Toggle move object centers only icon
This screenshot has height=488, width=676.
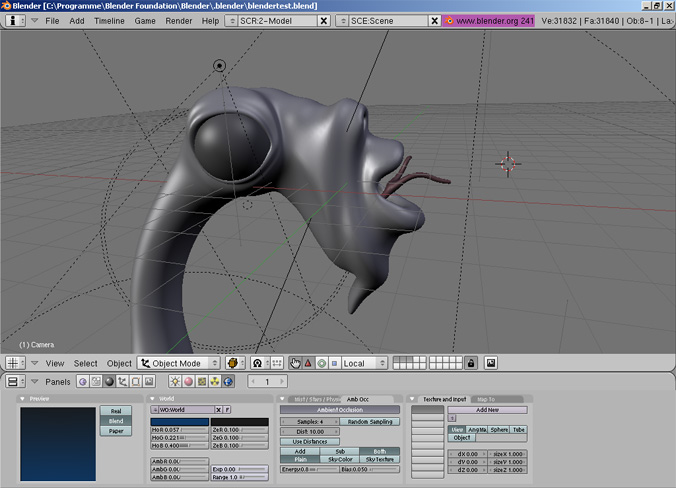[x=277, y=363]
